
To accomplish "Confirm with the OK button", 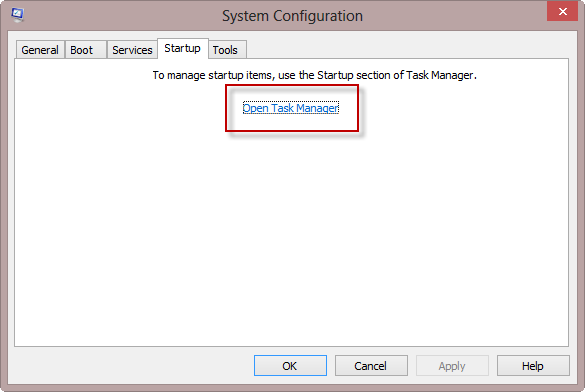I will [x=290, y=366].
